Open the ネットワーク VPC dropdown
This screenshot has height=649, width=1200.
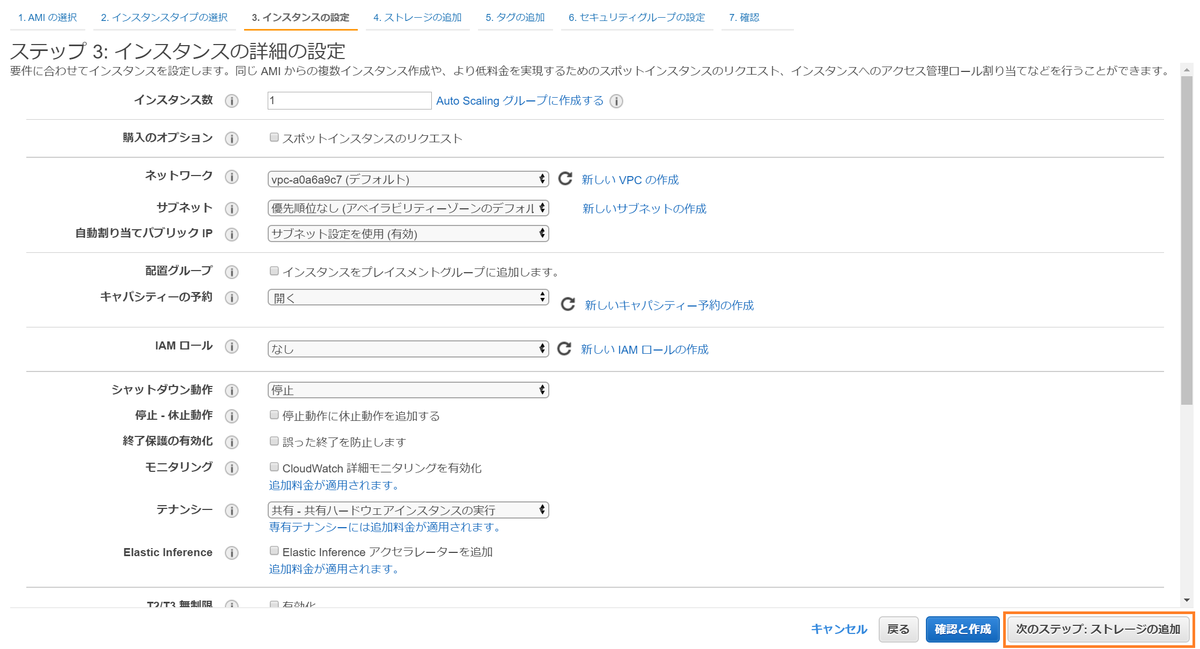tap(407, 178)
